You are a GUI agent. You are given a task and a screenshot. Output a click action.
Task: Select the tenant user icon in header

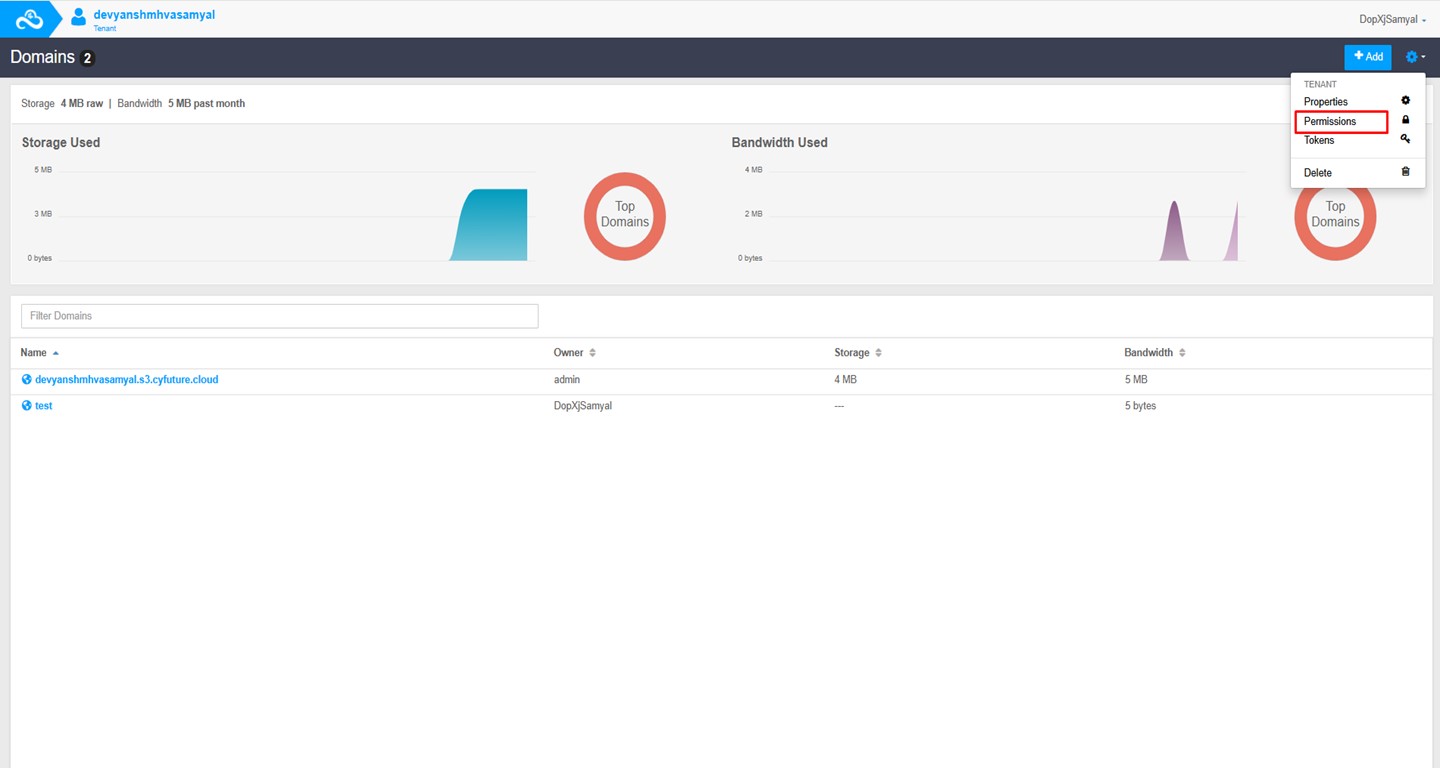coord(78,16)
